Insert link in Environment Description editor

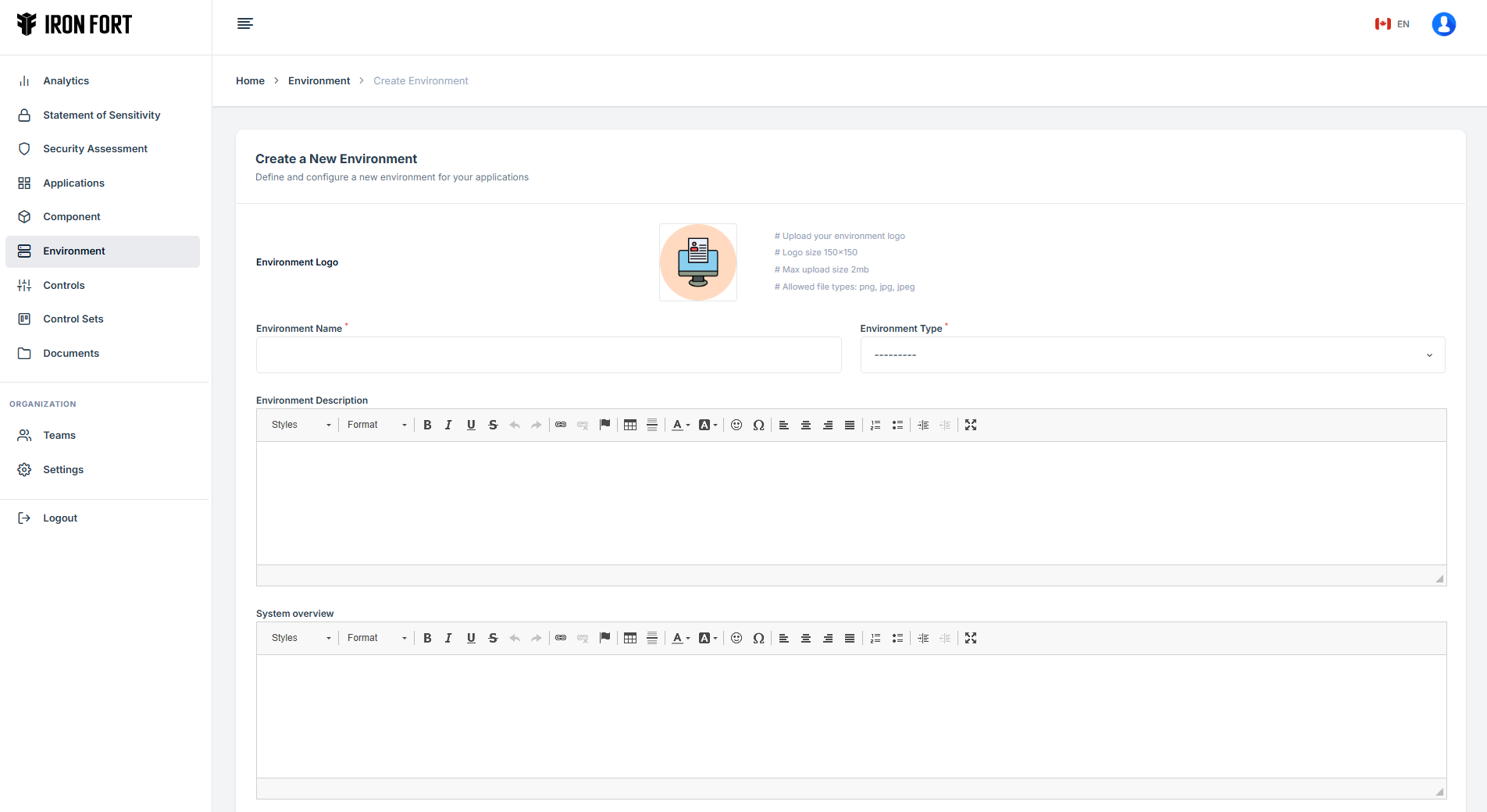coord(561,425)
